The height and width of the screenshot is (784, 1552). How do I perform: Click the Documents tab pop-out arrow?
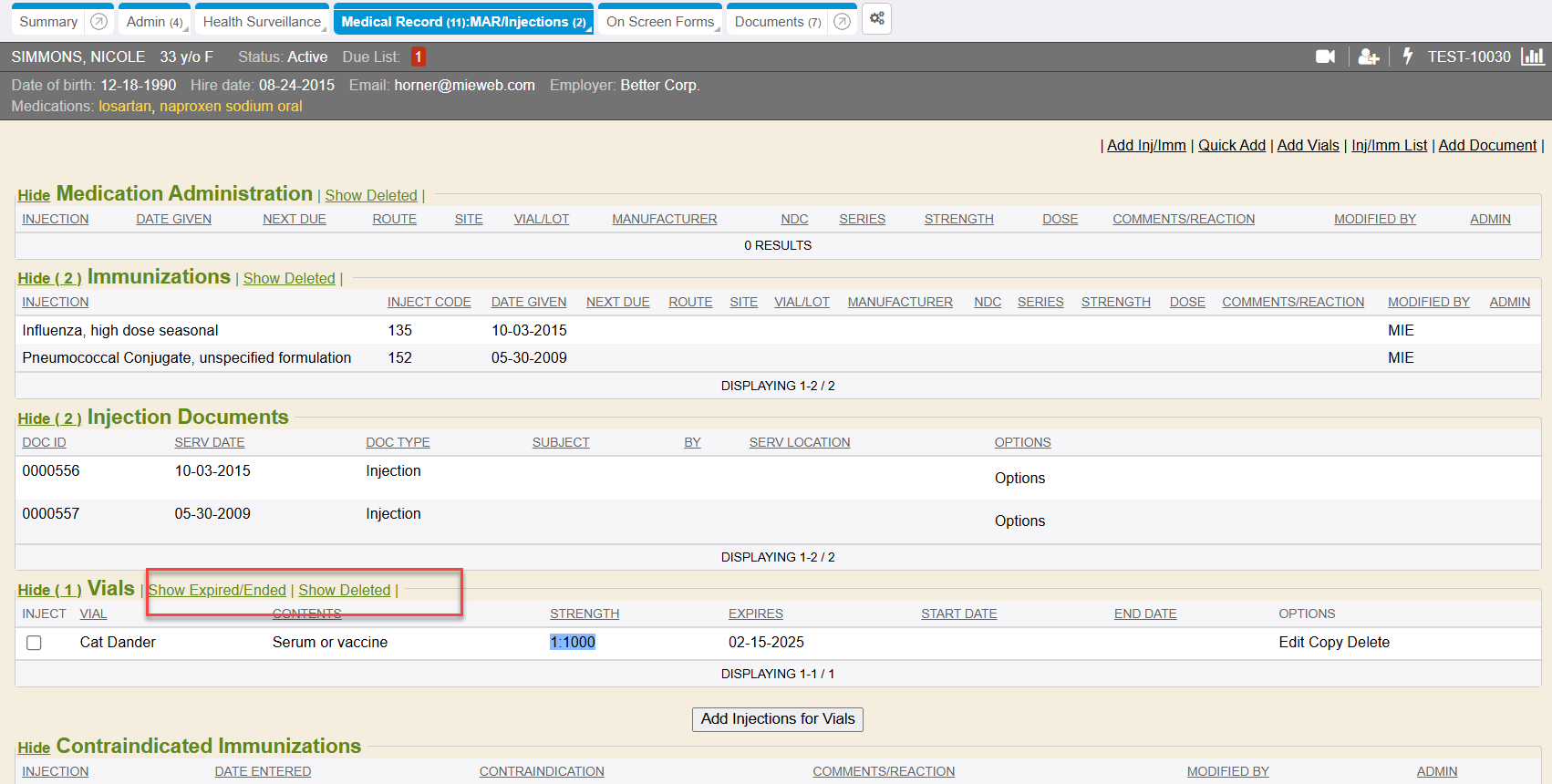842,21
